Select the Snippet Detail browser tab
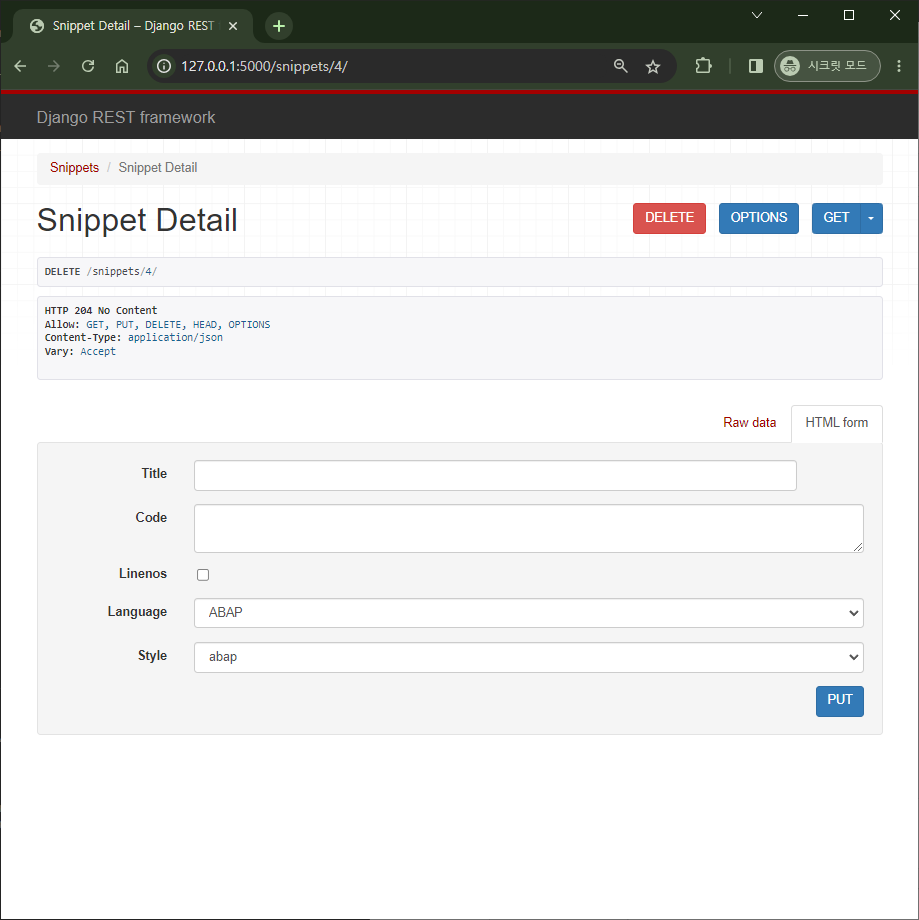Screen dimensions: 919x920 [x=135, y=26]
